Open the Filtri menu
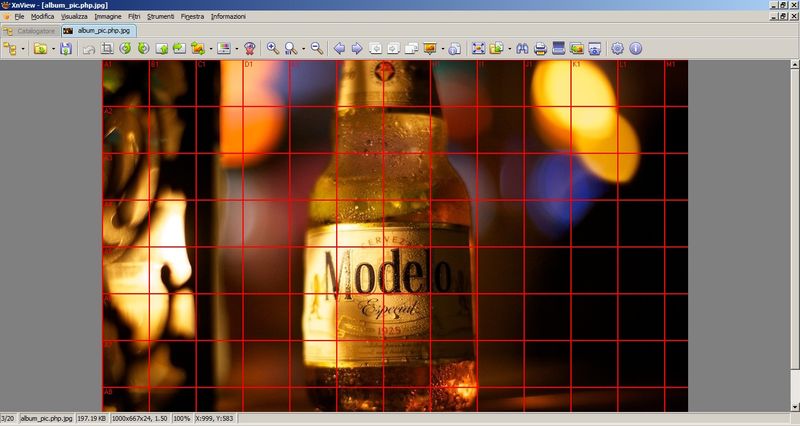Screen dimensions: 800x426 pos(134,16)
